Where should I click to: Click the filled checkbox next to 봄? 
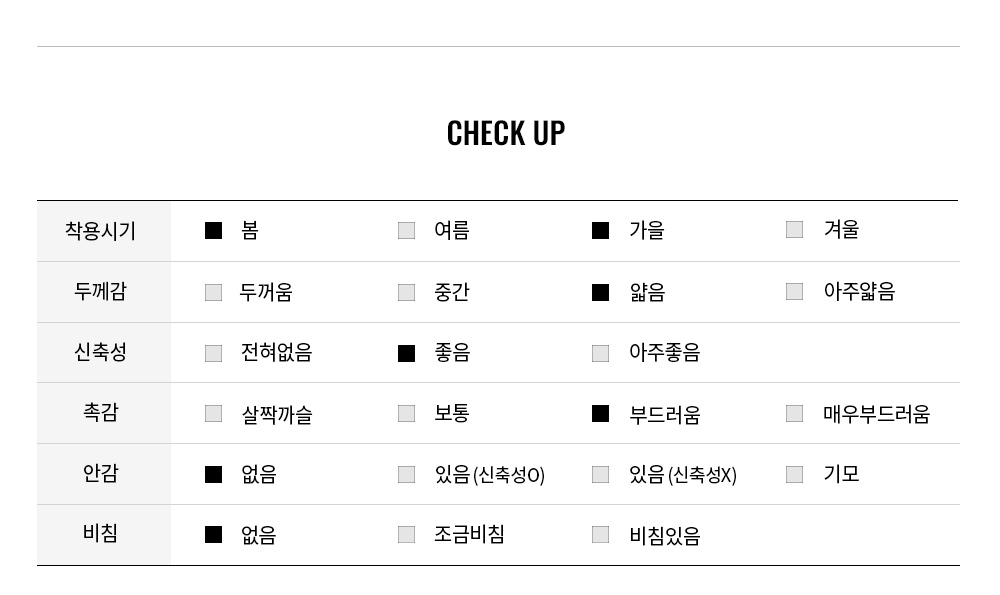click(213, 230)
